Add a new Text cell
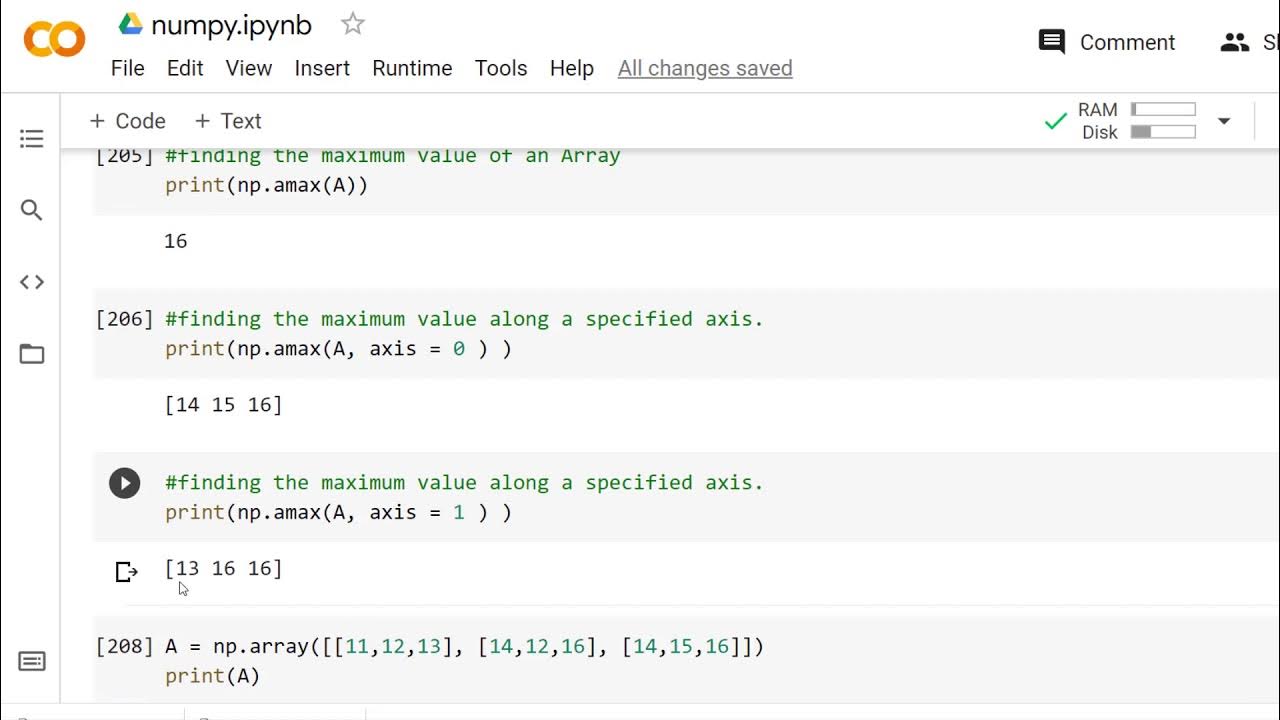The width and height of the screenshot is (1280, 720). pos(228,121)
